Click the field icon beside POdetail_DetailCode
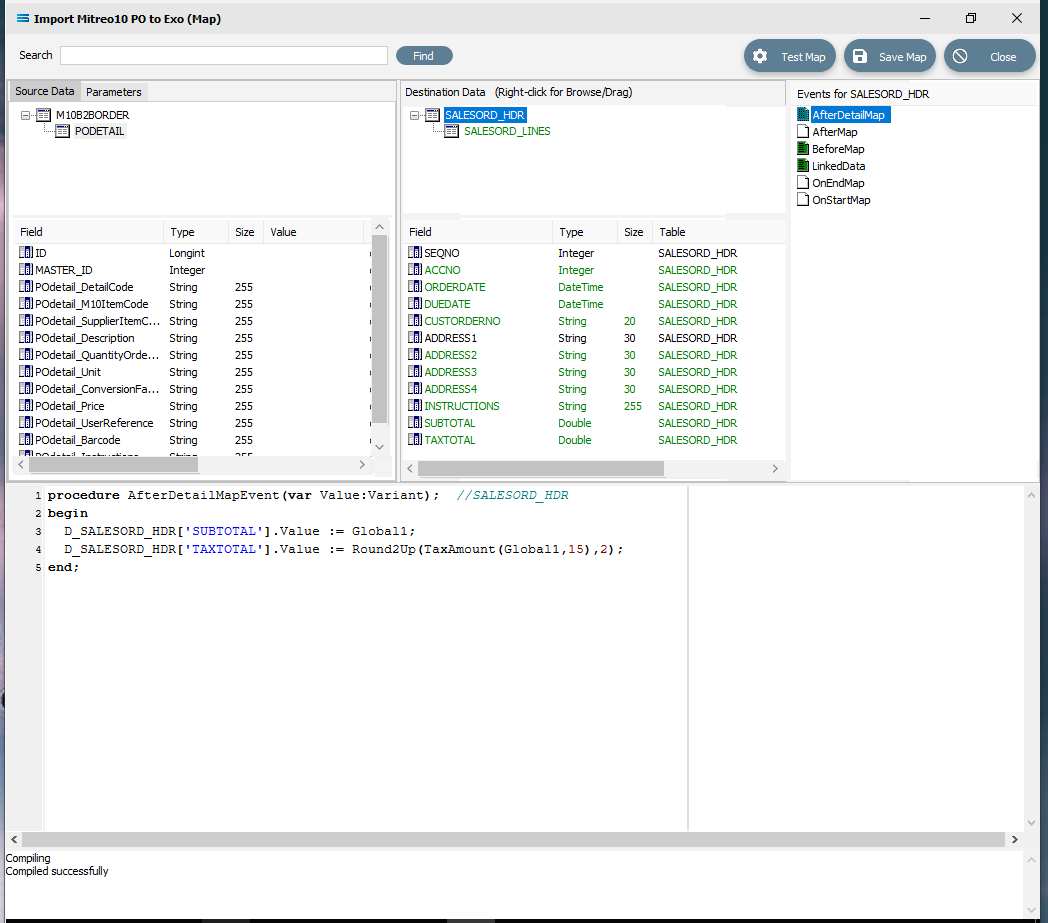The width and height of the screenshot is (1048, 923). (x=26, y=287)
